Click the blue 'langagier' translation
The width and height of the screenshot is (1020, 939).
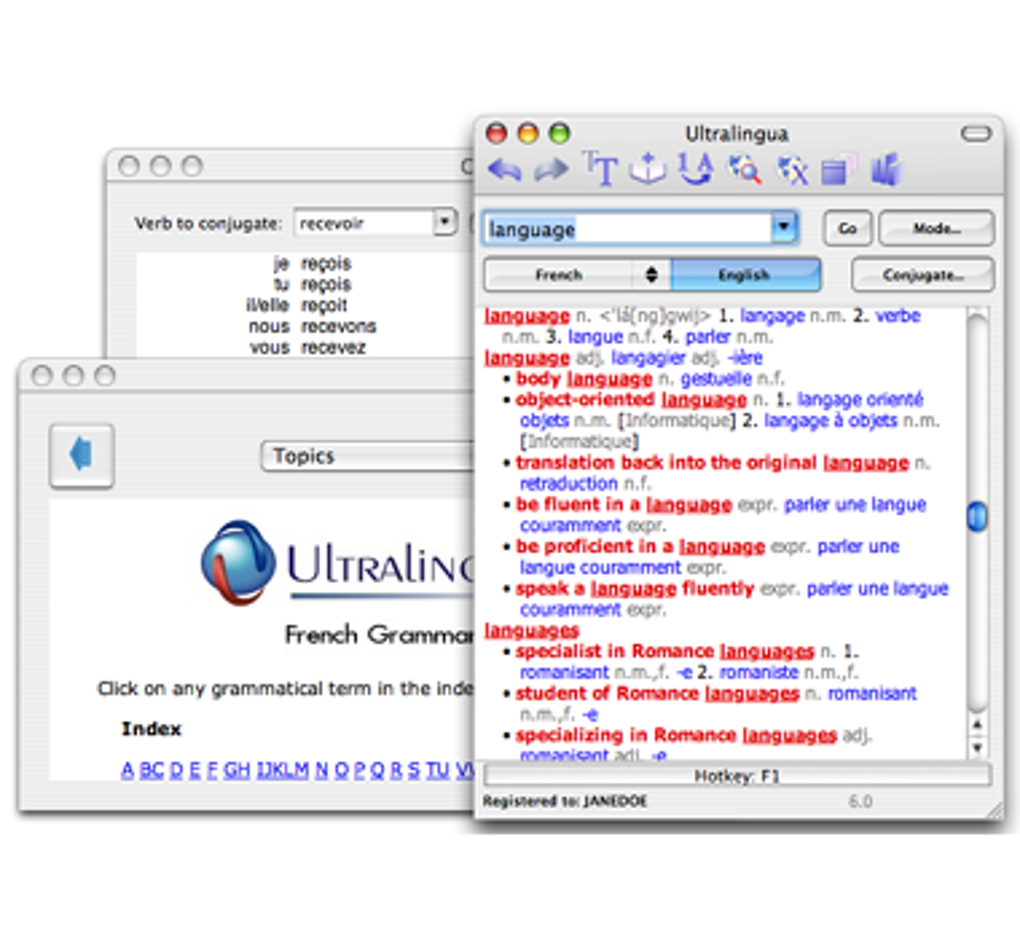(648, 358)
